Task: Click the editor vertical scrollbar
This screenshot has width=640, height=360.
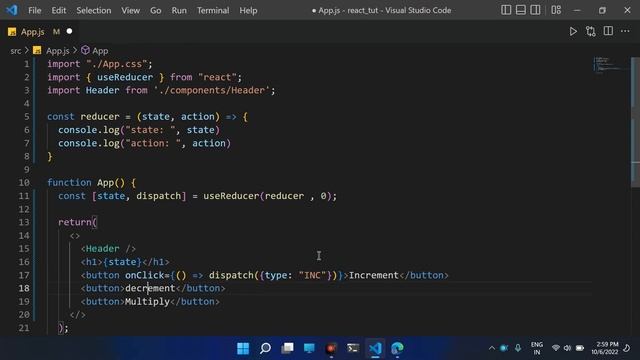Action: (635, 122)
